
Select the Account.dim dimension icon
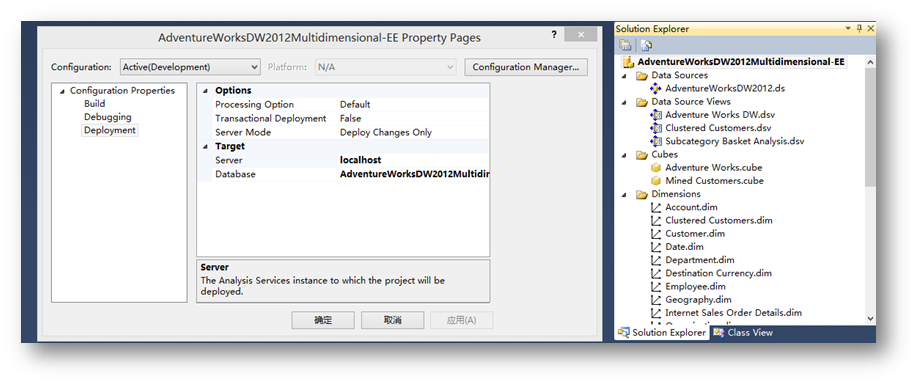[656, 207]
